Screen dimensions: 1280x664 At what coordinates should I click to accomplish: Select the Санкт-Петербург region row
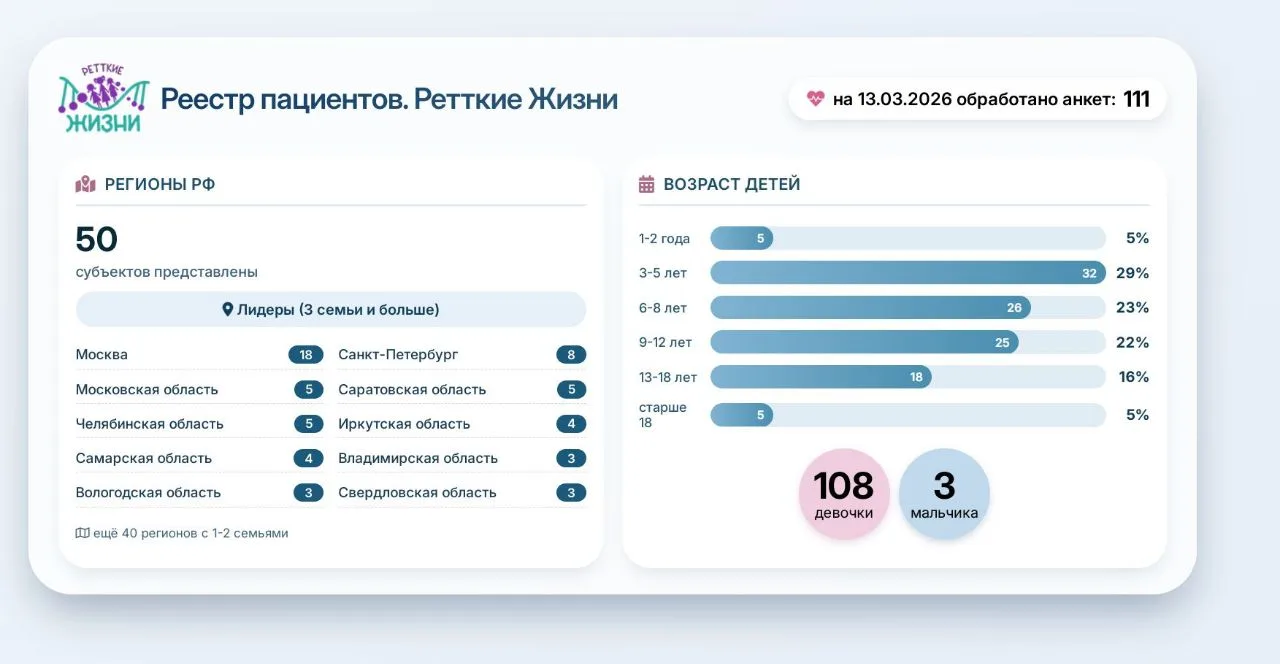[462, 355]
